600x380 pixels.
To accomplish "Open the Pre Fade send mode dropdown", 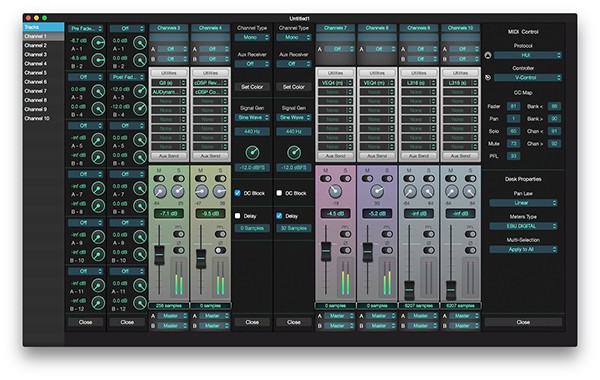I will pos(86,28).
